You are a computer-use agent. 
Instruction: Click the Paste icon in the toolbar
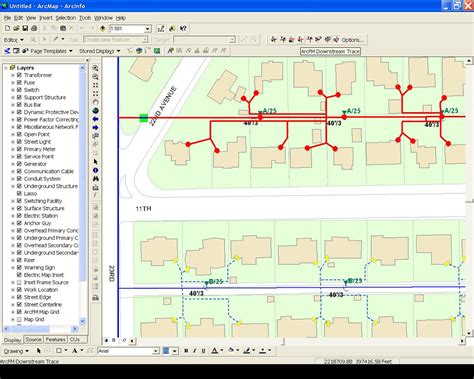pos(63,29)
